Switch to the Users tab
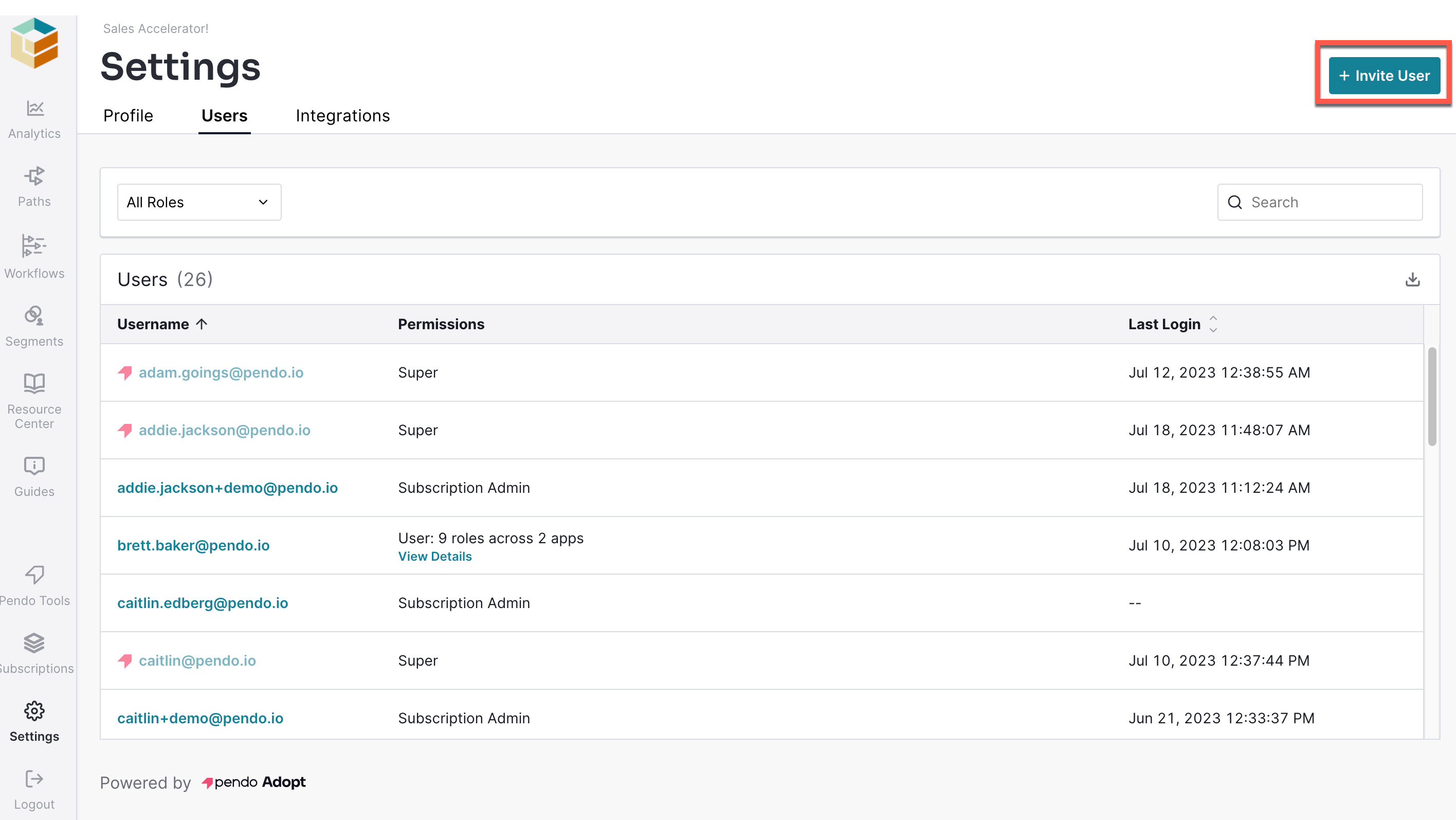The height and width of the screenshot is (820, 1456). point(224,115)
